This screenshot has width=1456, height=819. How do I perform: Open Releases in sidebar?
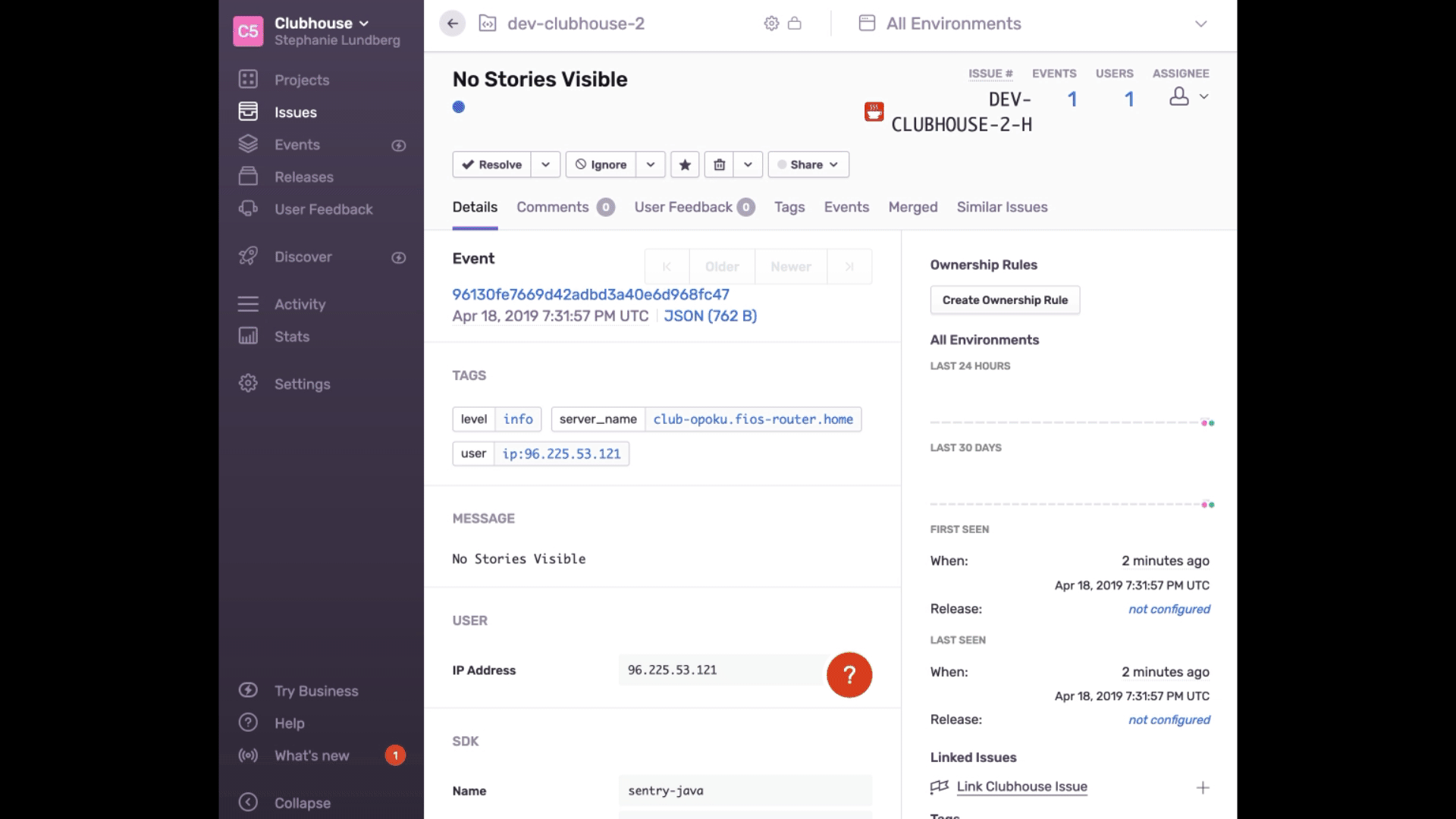303,177
